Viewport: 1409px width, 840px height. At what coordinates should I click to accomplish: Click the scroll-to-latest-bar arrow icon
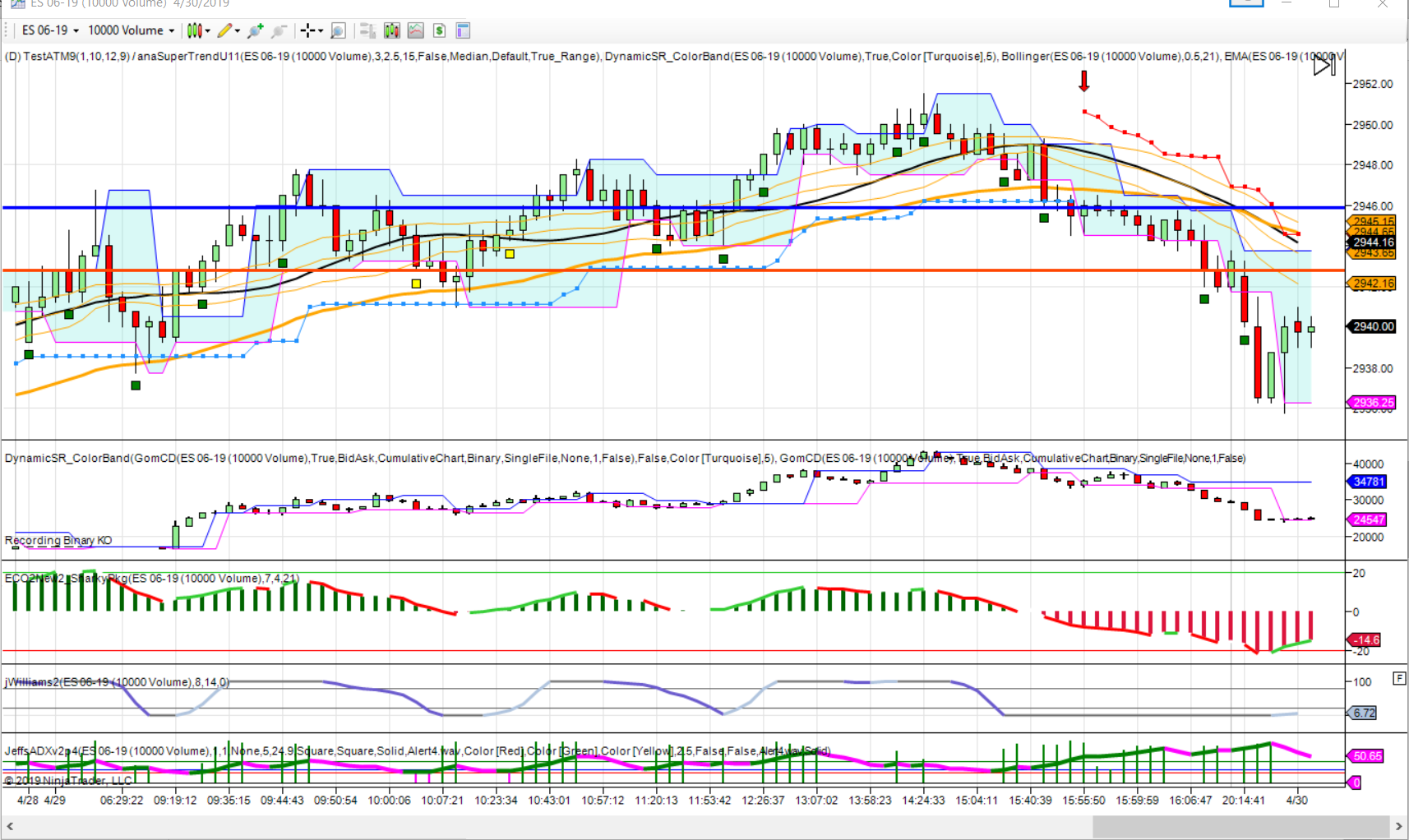[1324, 65]
